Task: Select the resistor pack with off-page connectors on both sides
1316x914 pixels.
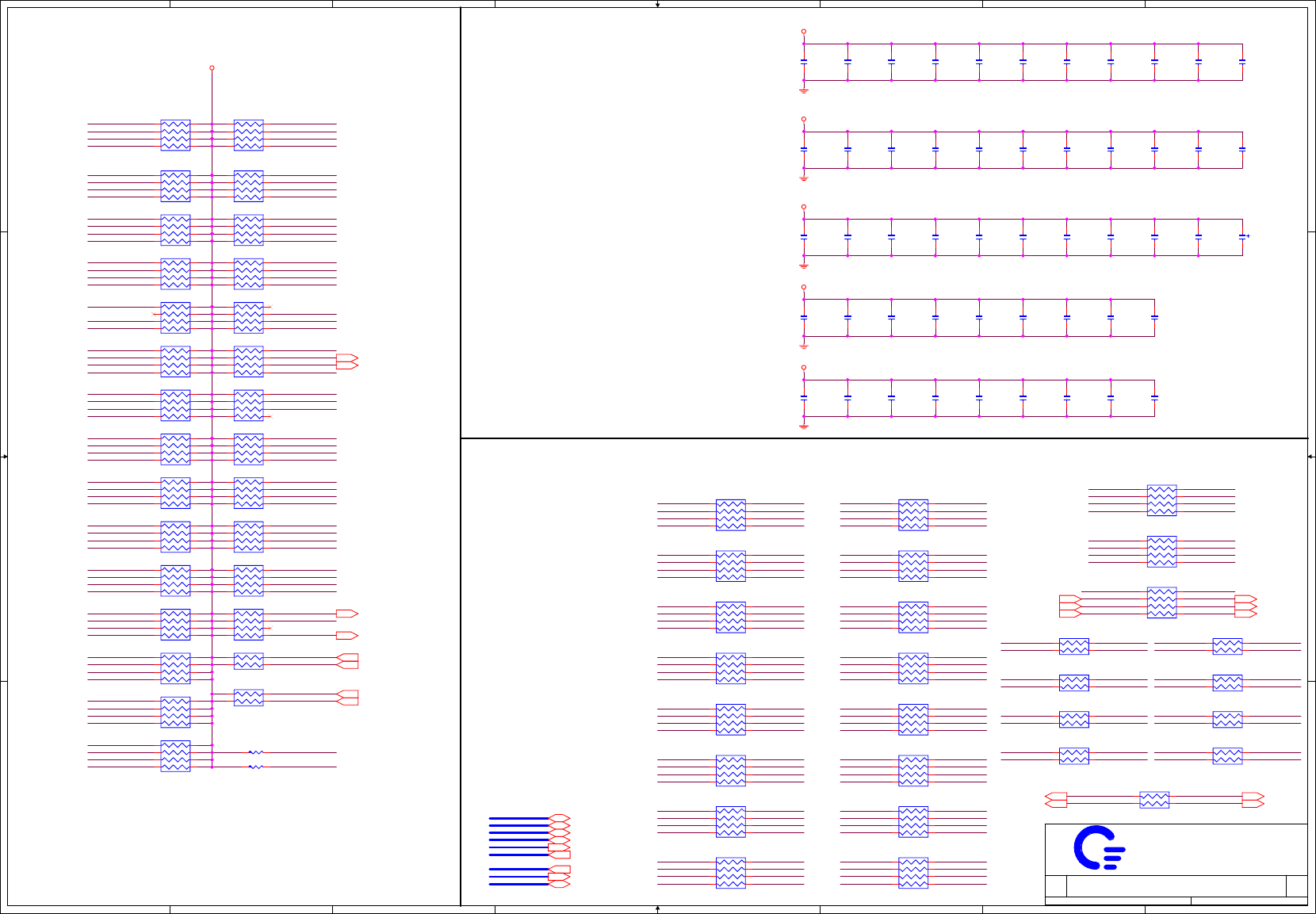Action: tap(1161, 602)
